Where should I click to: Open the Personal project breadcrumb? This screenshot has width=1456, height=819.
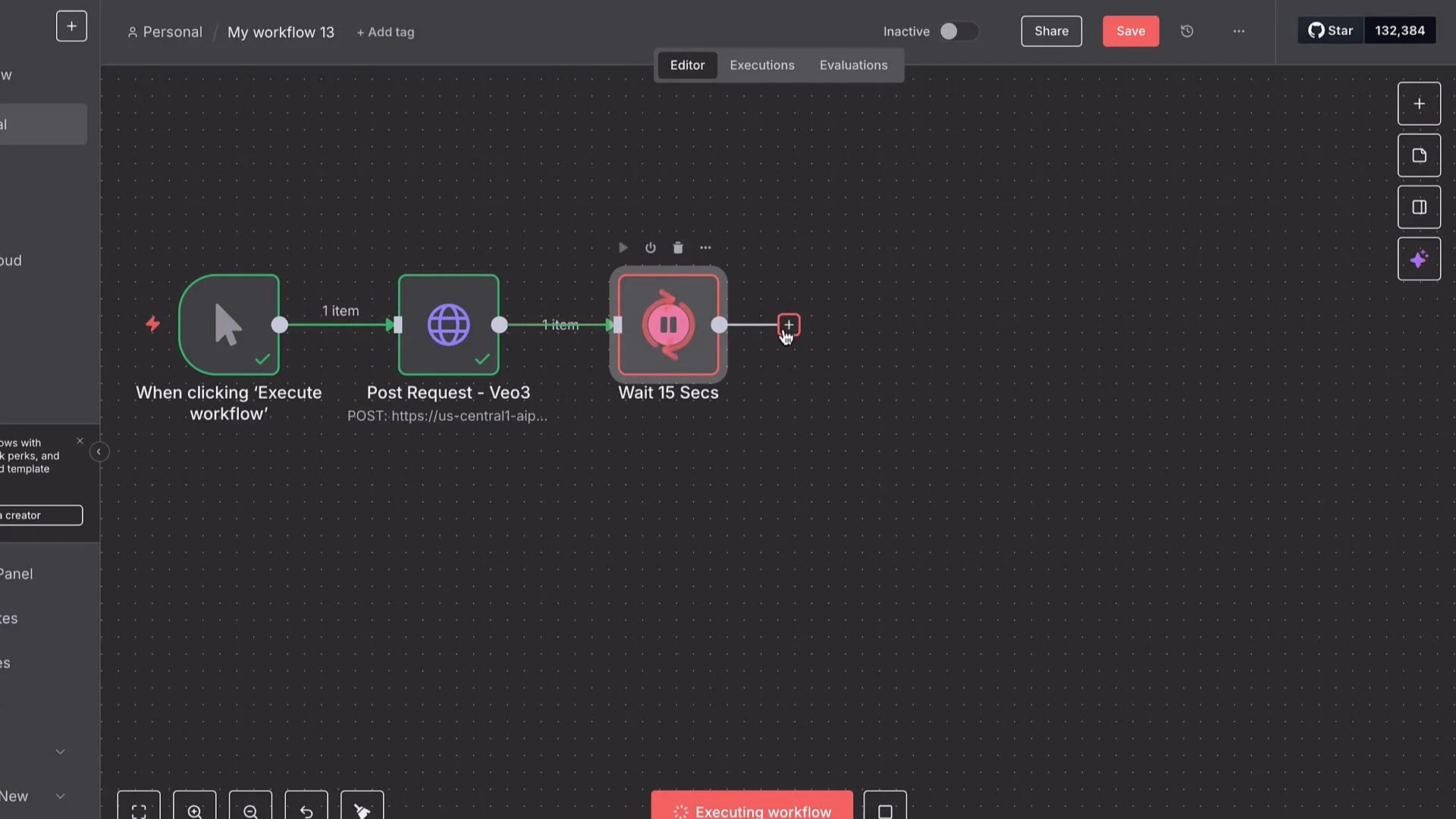point(165,32)
